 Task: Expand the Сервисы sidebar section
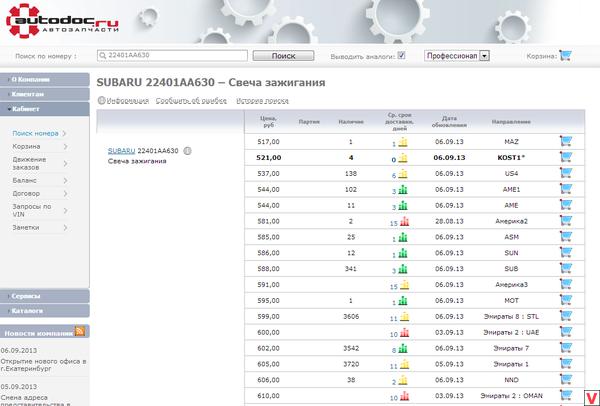coord(45,296)
